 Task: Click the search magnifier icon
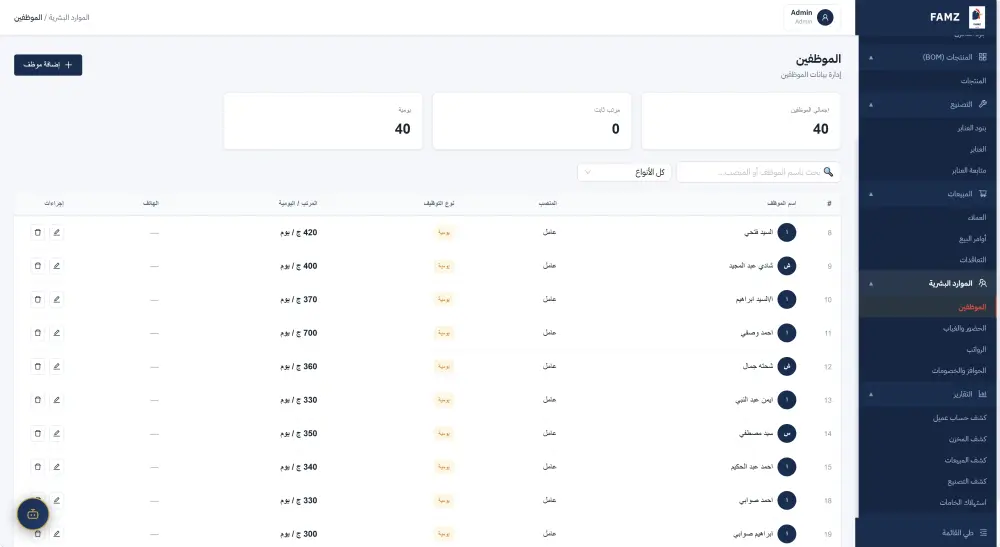828,171
